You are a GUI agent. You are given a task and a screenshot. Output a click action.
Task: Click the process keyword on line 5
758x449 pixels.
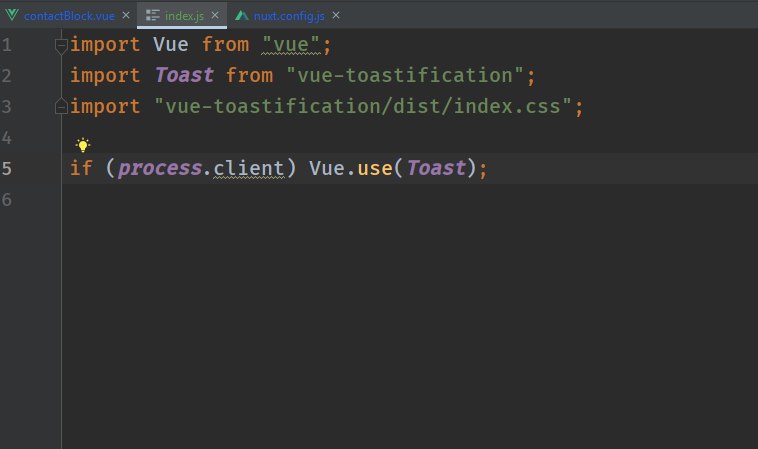tap(160, 169)
